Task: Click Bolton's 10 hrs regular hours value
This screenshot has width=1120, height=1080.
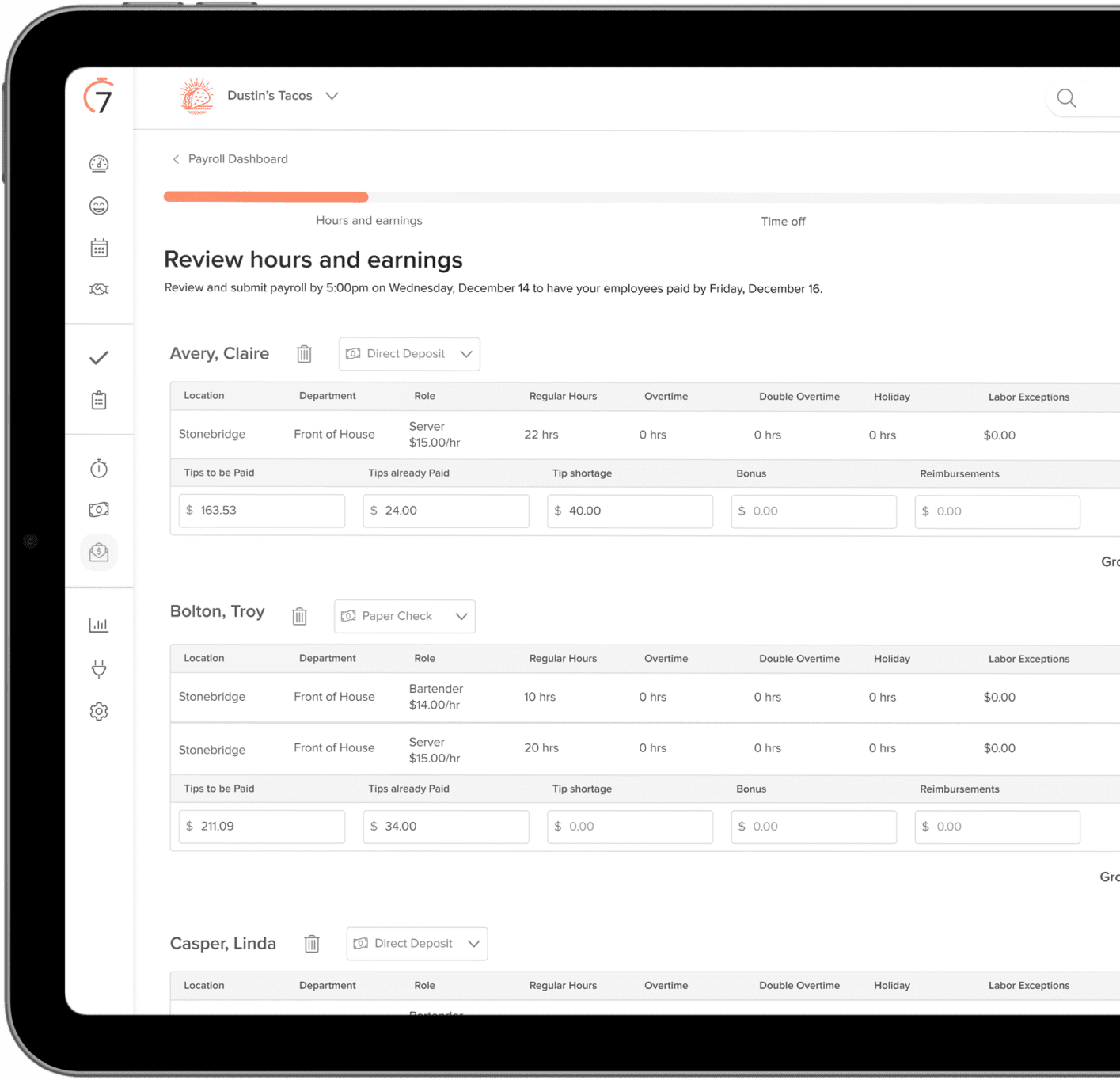Action: [540, 697]
